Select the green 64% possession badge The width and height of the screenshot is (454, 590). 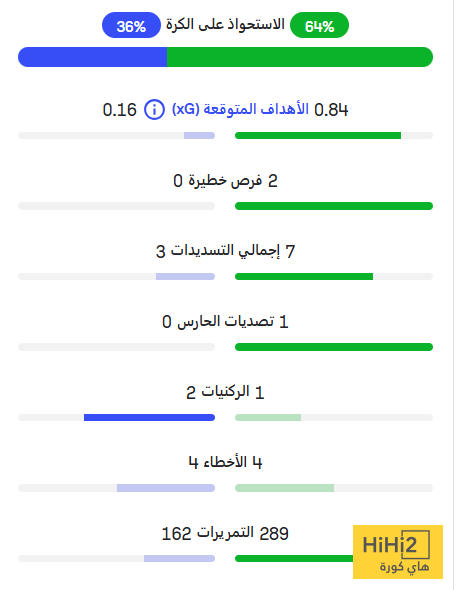click(319, 25)
